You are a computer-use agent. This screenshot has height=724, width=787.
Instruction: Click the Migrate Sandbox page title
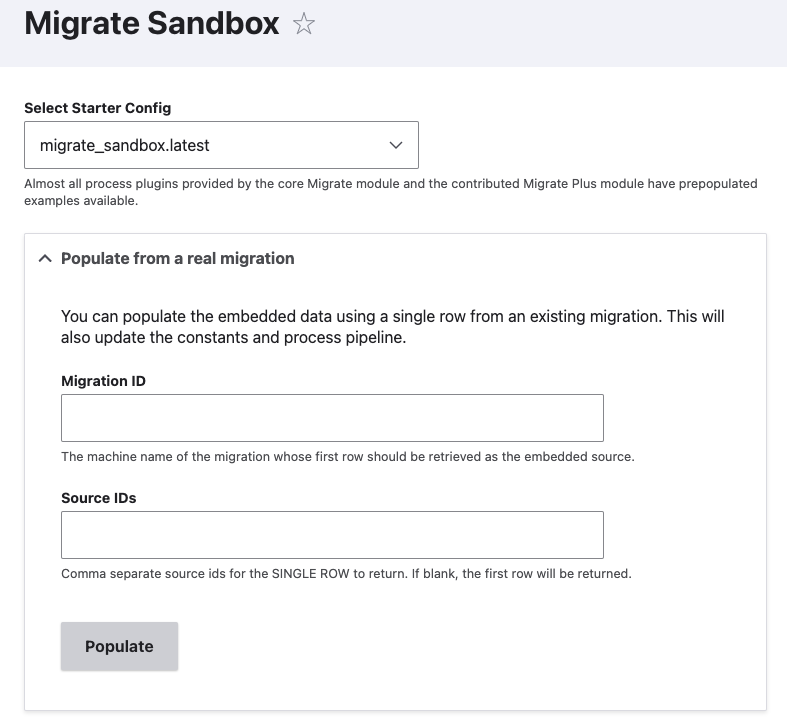tap(152, 24)
